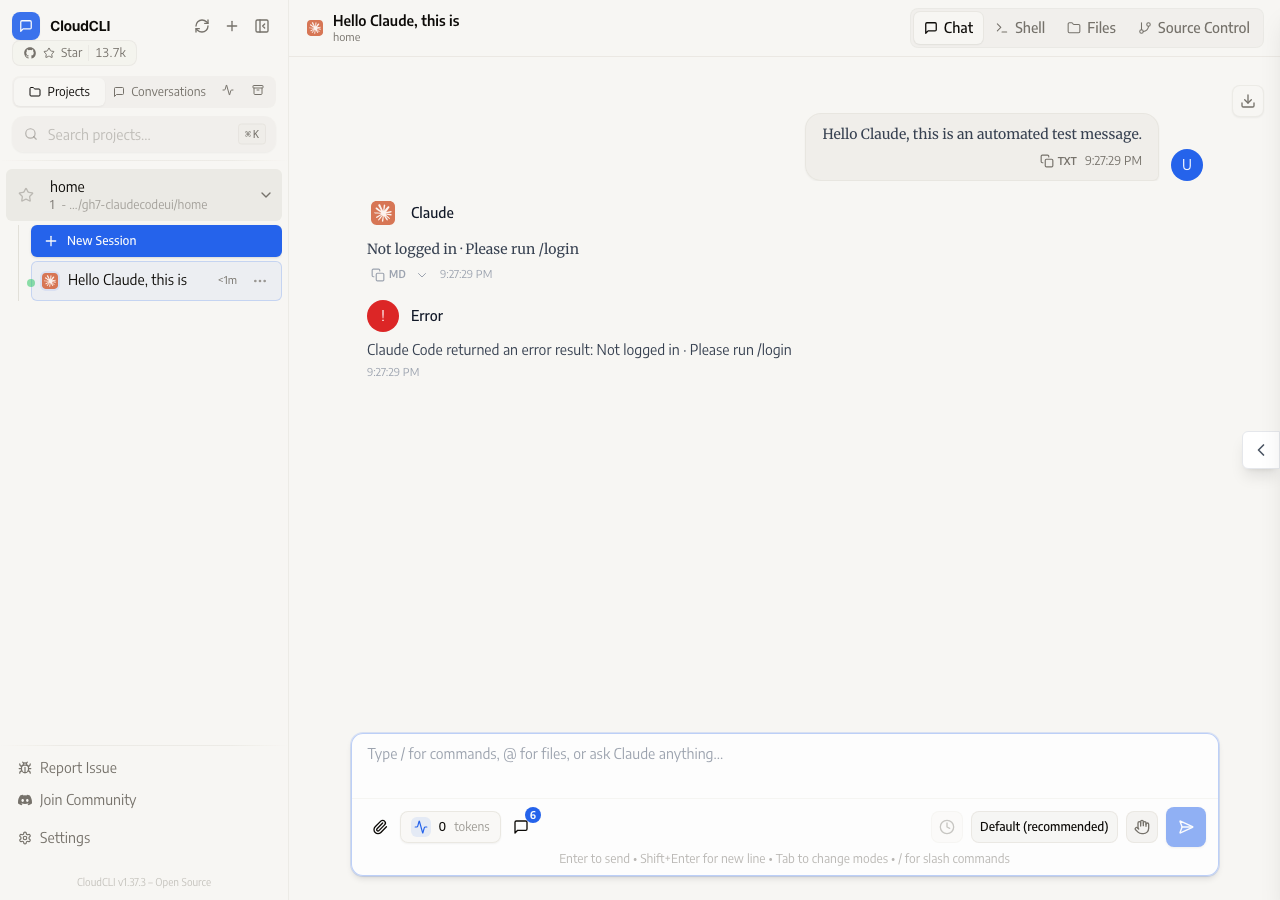The image size is (1280, 900).
Task: Click the download conversation icon
Action: pos(1248,101)
